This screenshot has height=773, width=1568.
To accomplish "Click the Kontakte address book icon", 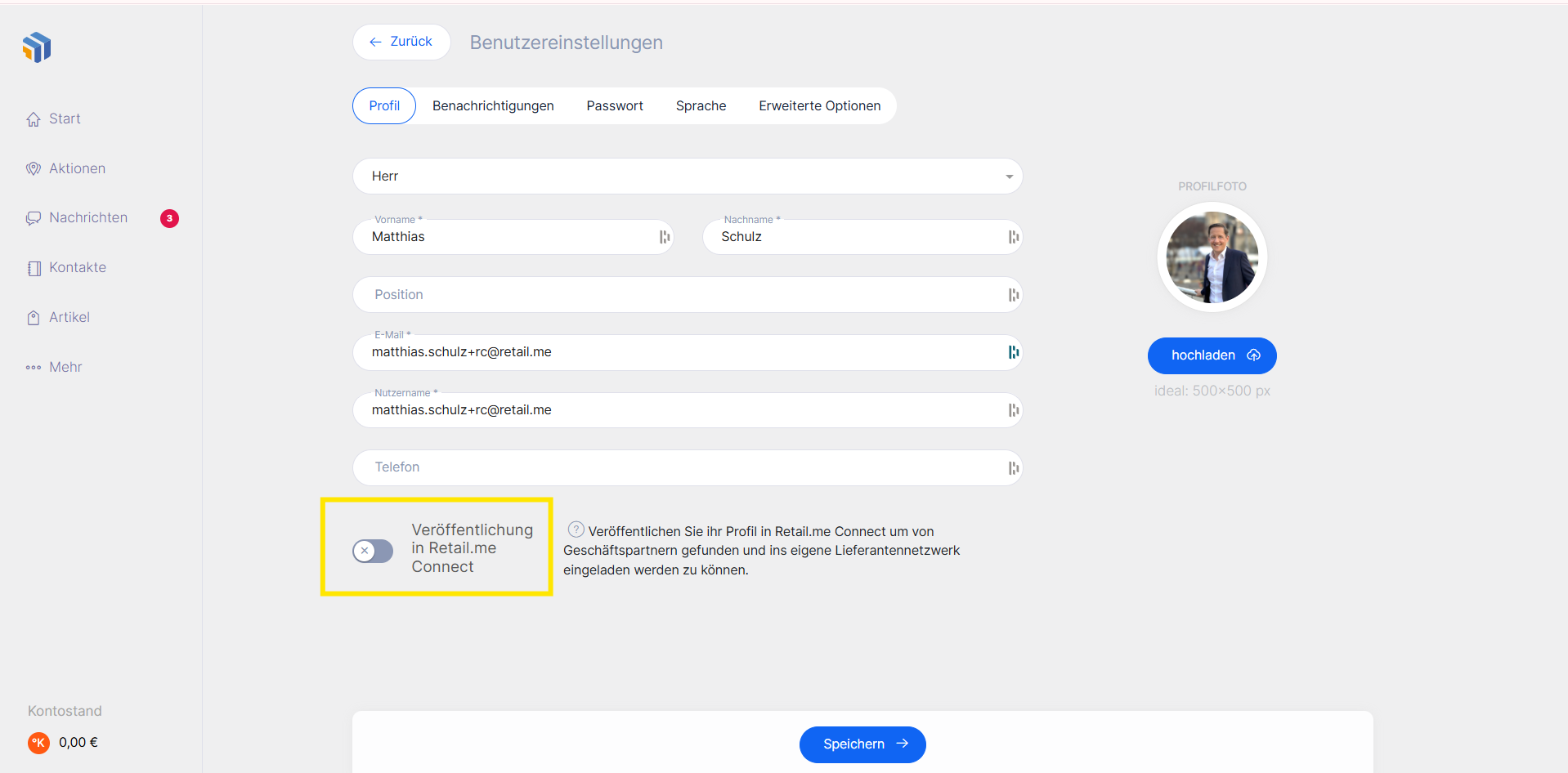I will click(x=34, y=268).
